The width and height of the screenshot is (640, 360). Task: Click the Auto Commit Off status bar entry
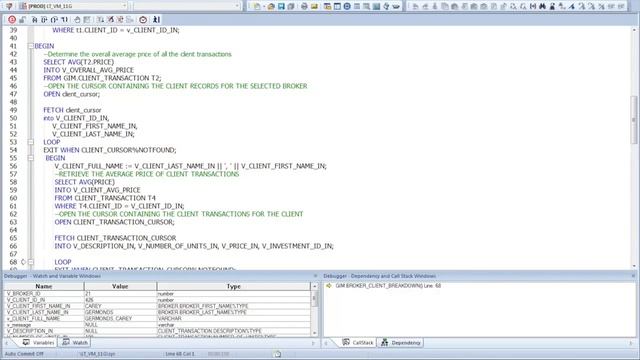point(24,354)
